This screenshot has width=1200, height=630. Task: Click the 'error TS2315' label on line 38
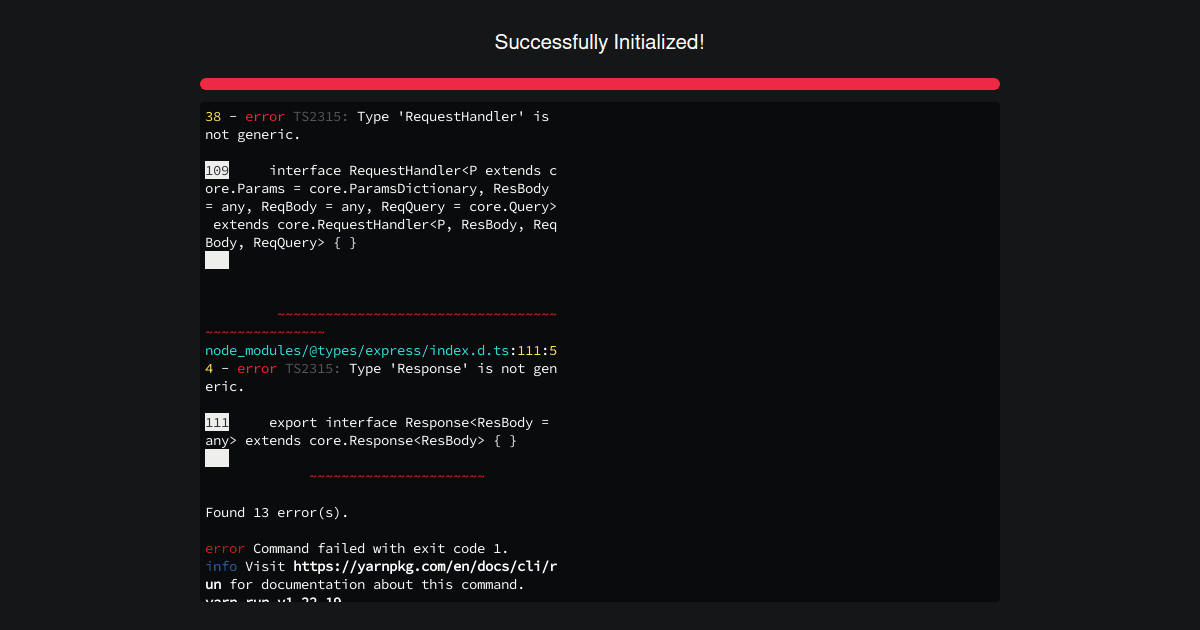(x=290, y=116)
